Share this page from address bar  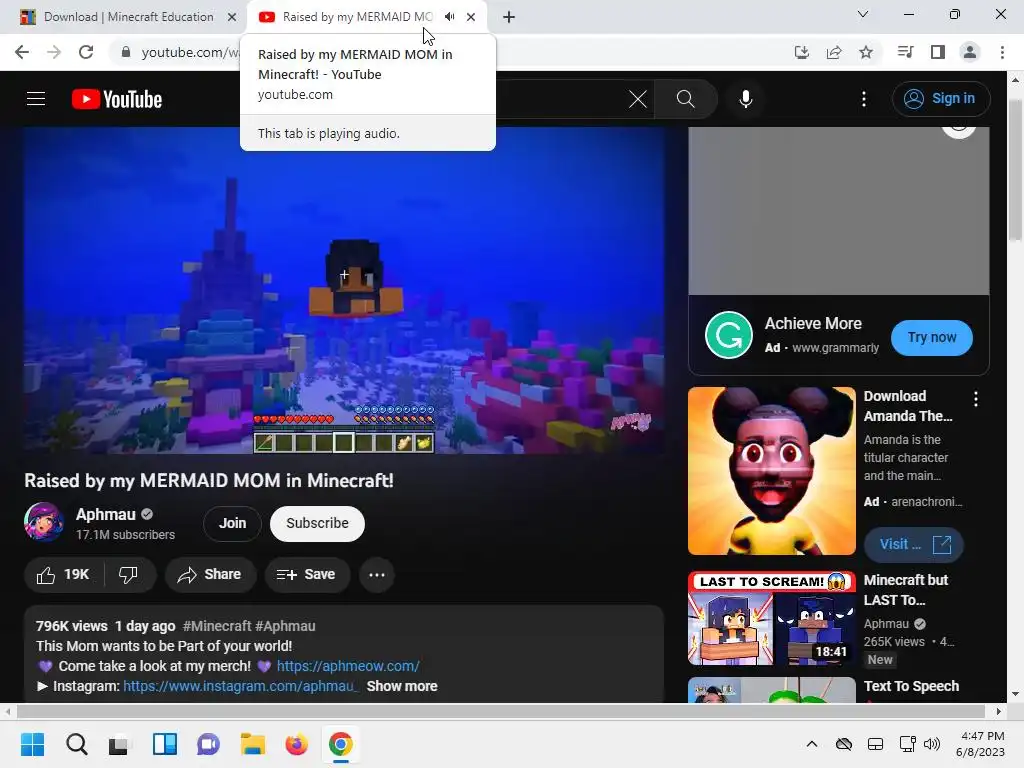click(834, 52)
